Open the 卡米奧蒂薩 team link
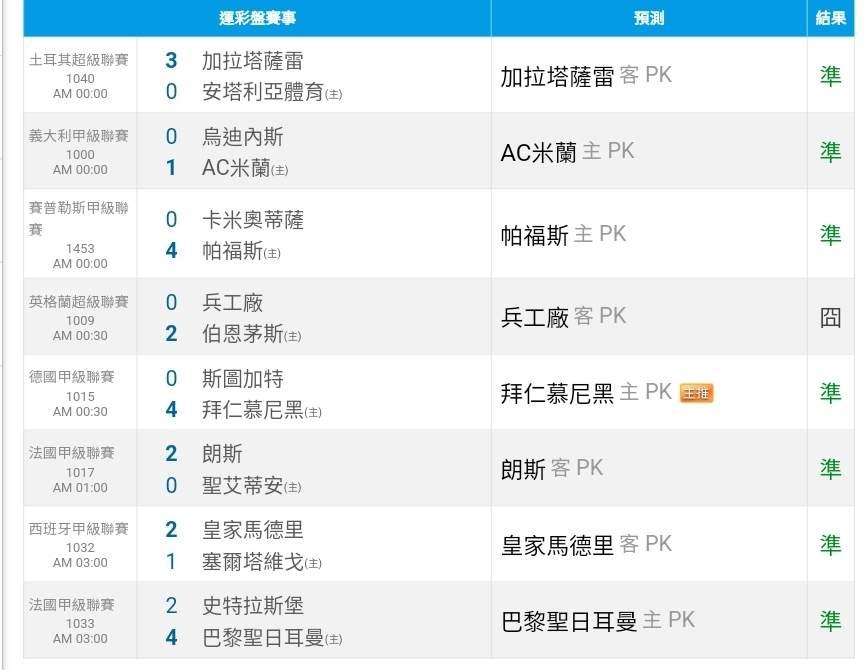The image size is (867, 670). pyautogui.click(x=252, y=219)
